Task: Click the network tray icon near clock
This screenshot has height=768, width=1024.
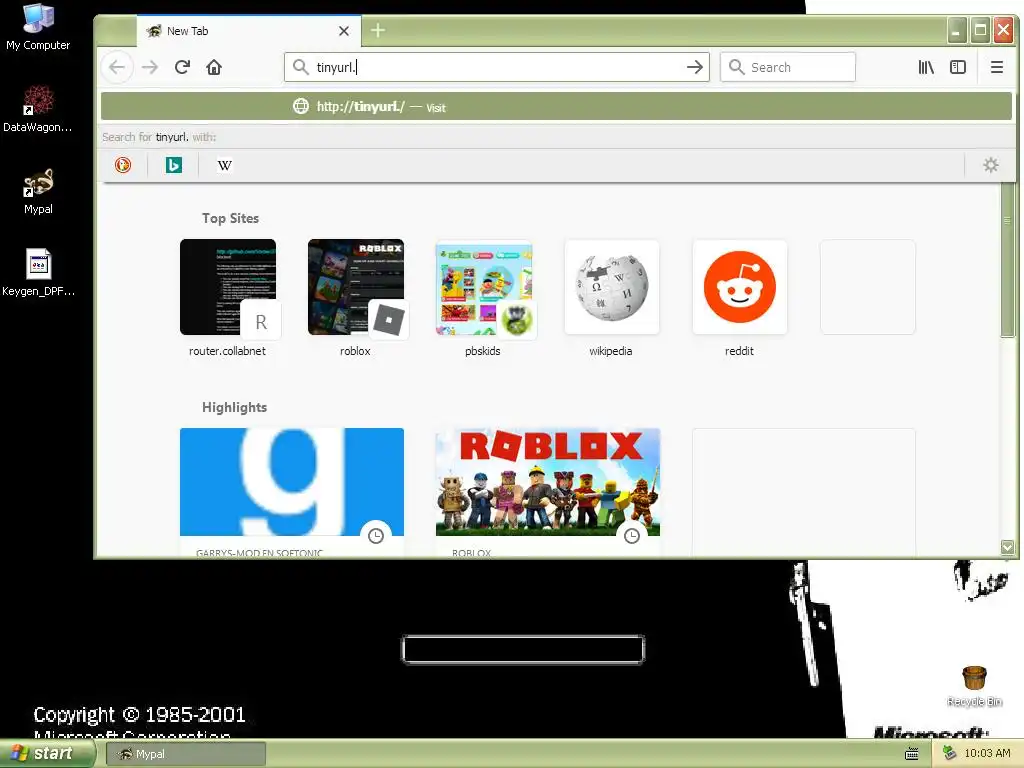Action: click(949, 753)
